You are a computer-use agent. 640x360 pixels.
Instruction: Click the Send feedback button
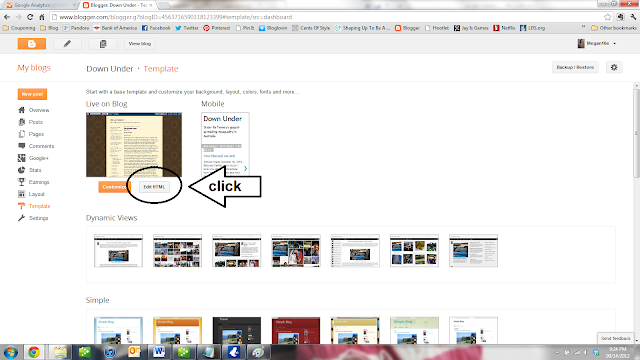click(616, 338)
